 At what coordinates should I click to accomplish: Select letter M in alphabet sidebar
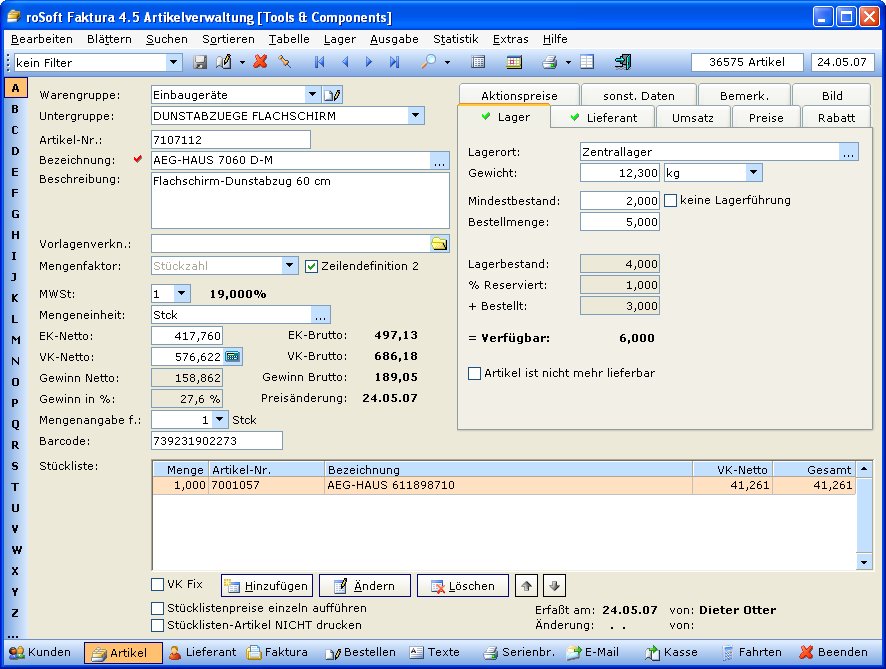15,340
